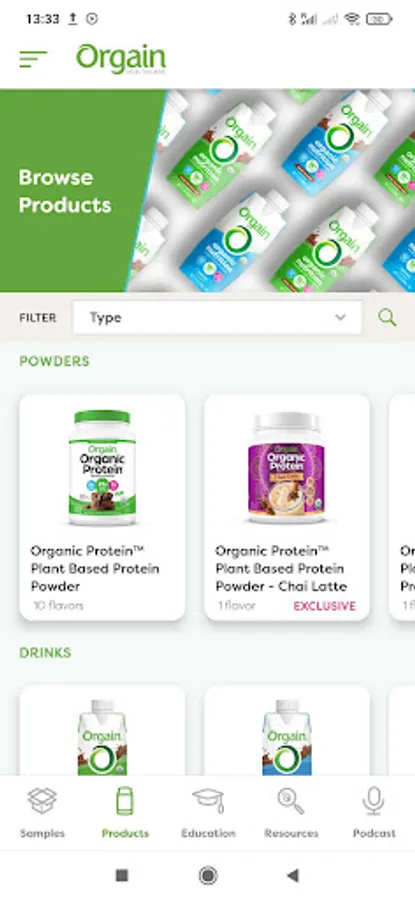
Task: Tap the search magnifier icon
Action: click(x=387, y=317)
